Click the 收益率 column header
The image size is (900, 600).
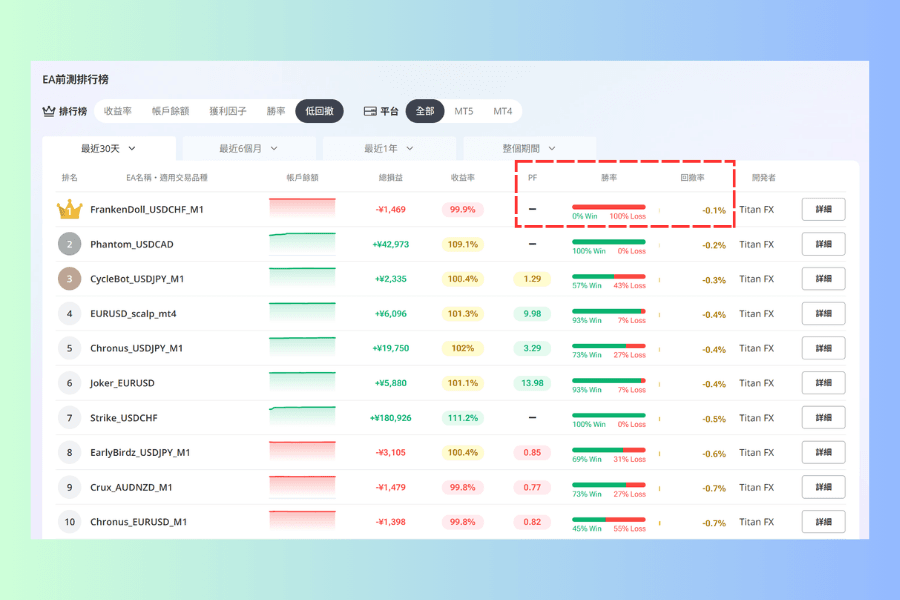(x=463, y=178)
